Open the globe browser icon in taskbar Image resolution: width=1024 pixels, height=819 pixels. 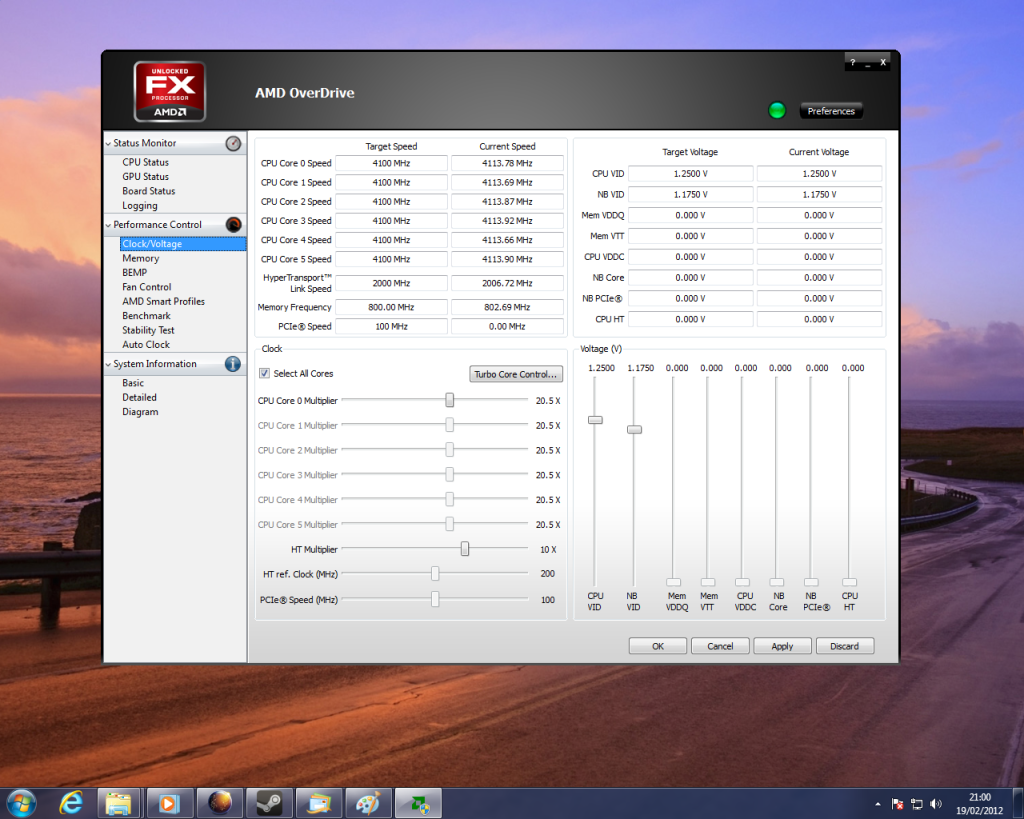[219, 803]
